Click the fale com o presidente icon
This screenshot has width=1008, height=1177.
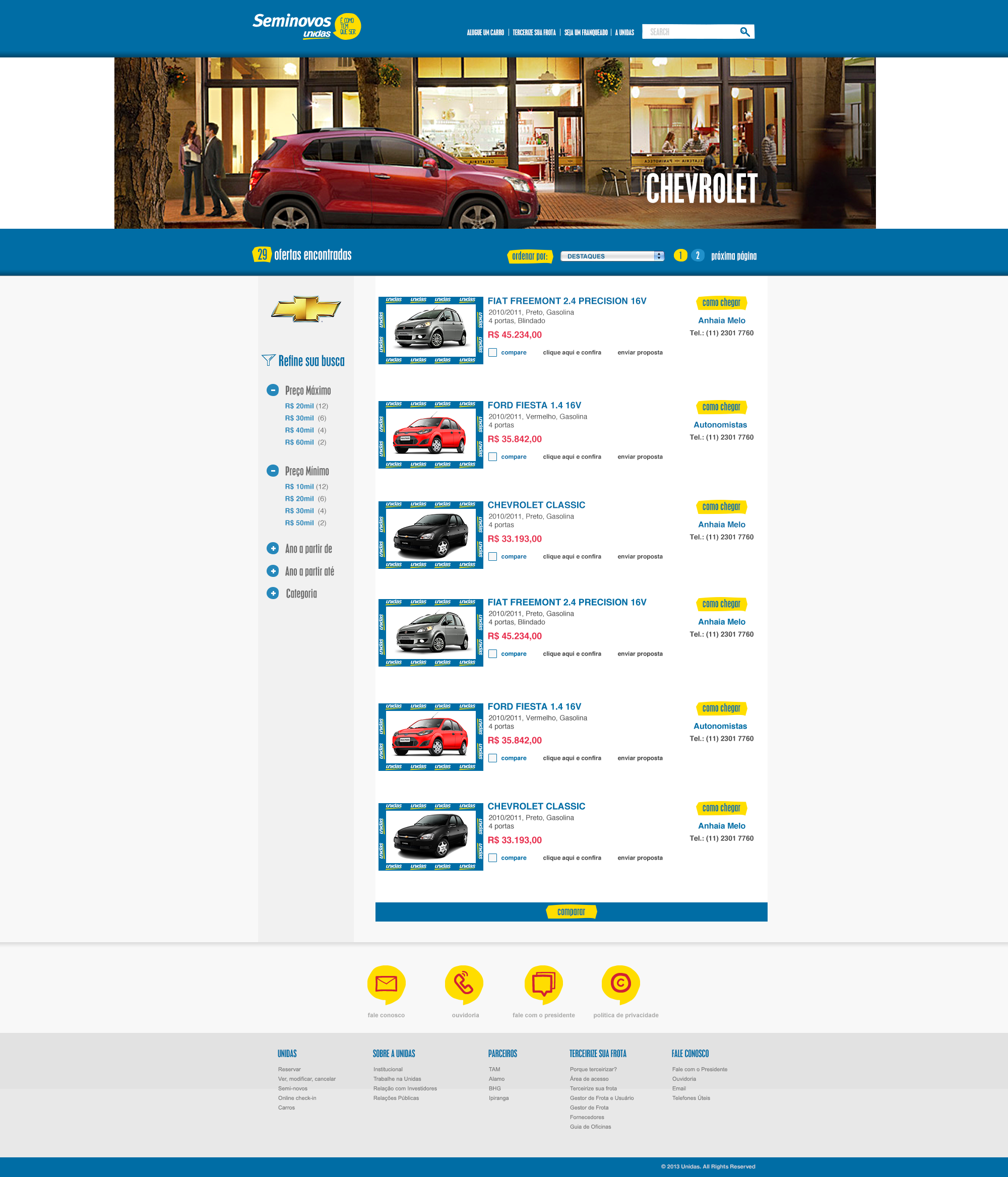543,984
